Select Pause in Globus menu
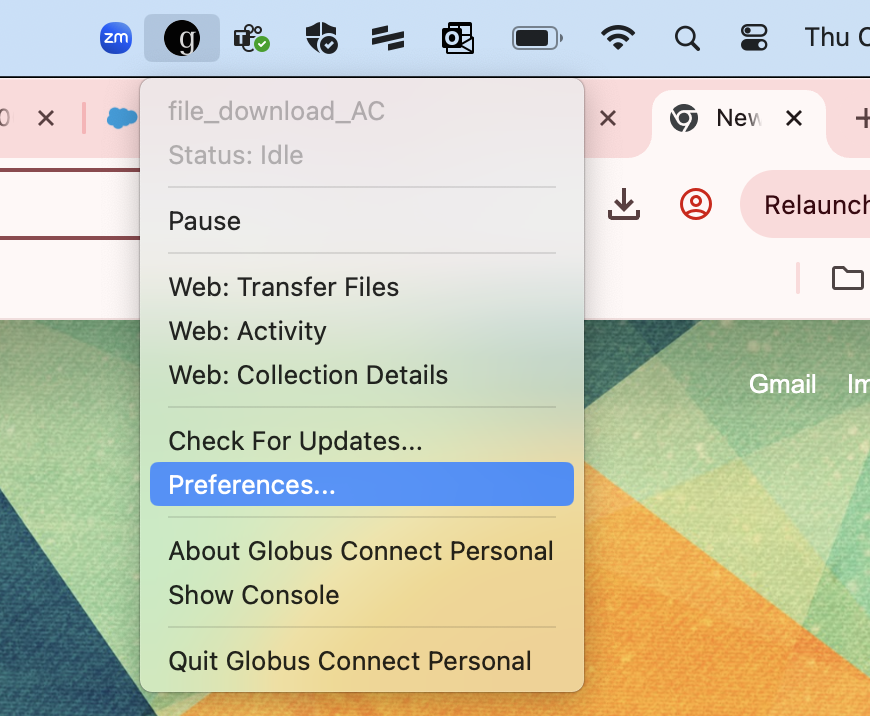Image resolution: width=870 pixels, height=716 pixels. (362, 221)
